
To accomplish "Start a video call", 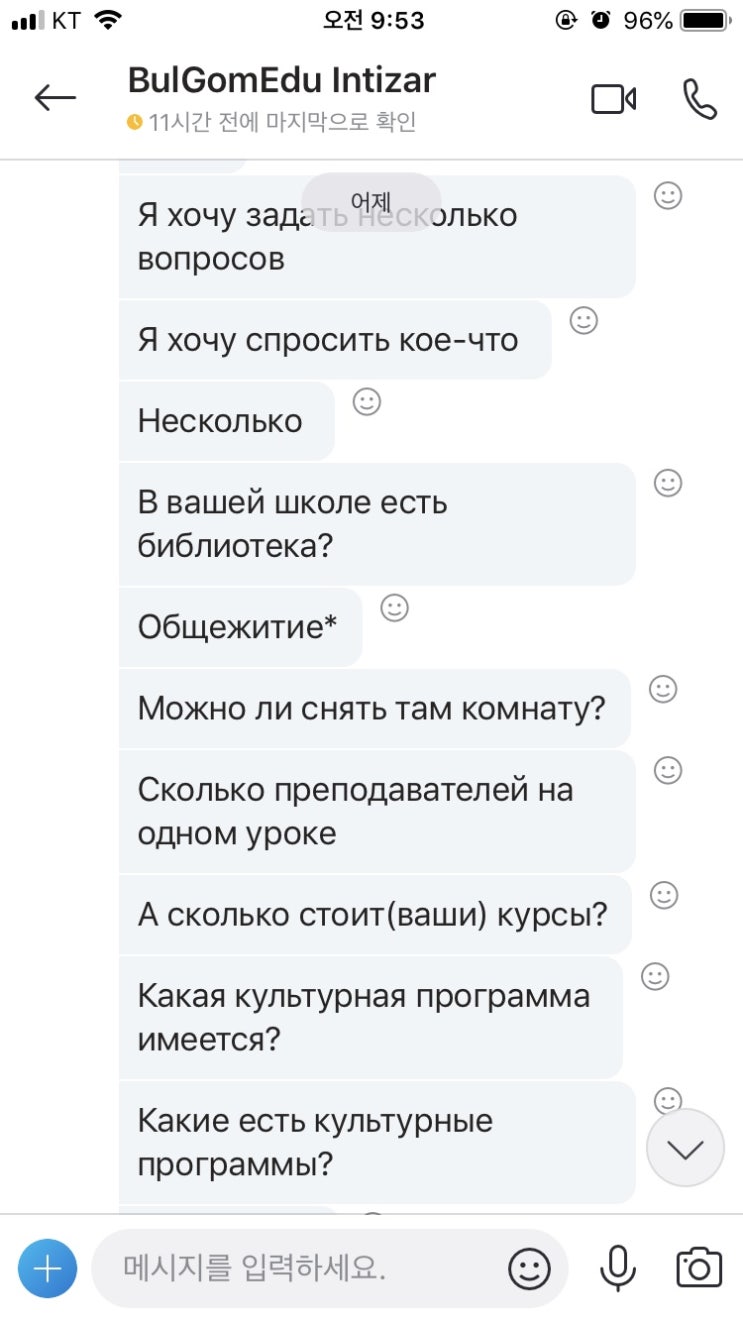I will [x=613, y=99].
